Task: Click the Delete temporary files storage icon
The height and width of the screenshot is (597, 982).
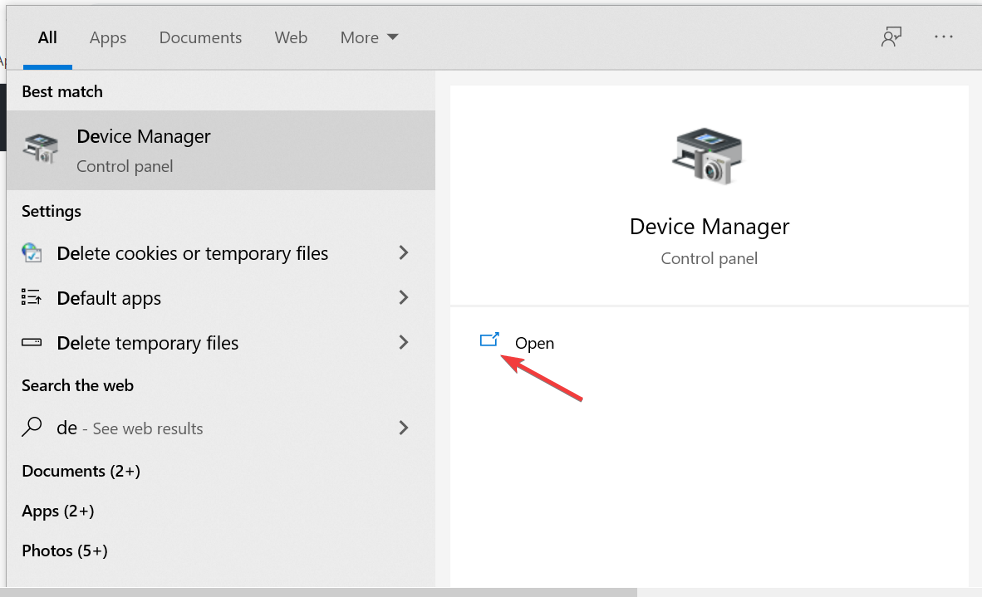Action: coord(32,343)
